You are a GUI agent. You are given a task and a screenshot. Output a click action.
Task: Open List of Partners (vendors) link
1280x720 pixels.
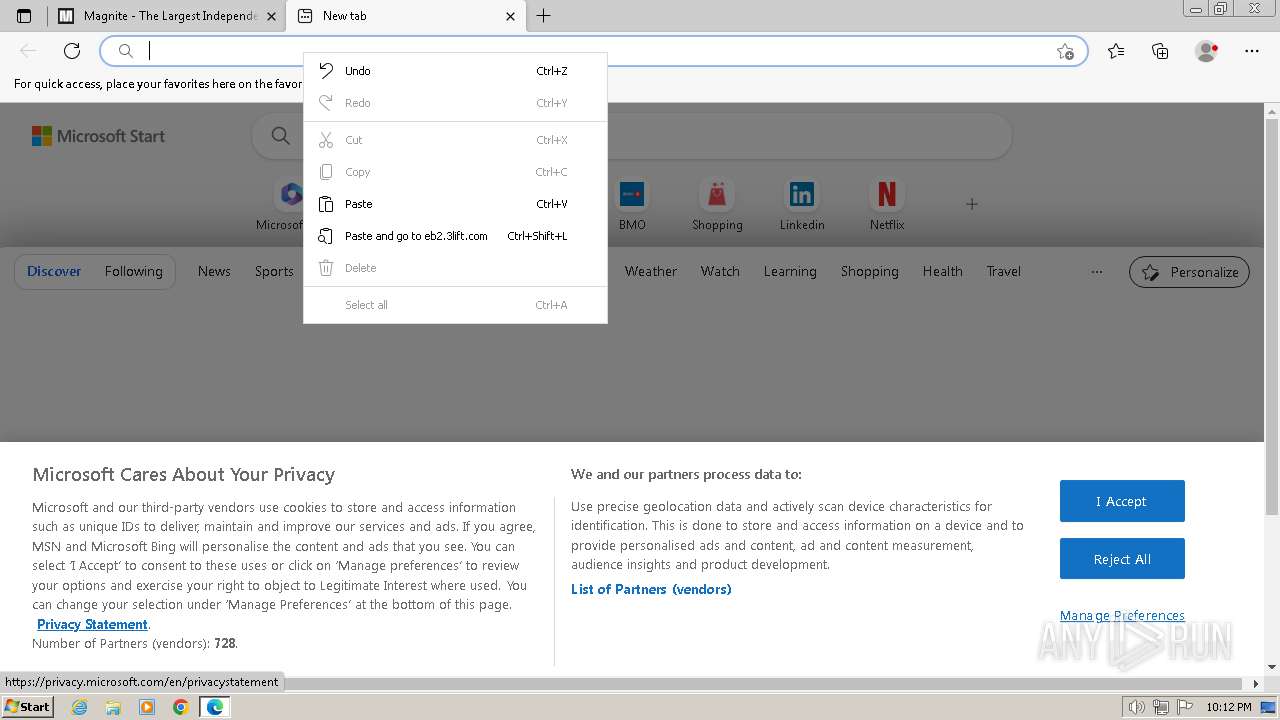pyautogui.click(x=651, y=589)
